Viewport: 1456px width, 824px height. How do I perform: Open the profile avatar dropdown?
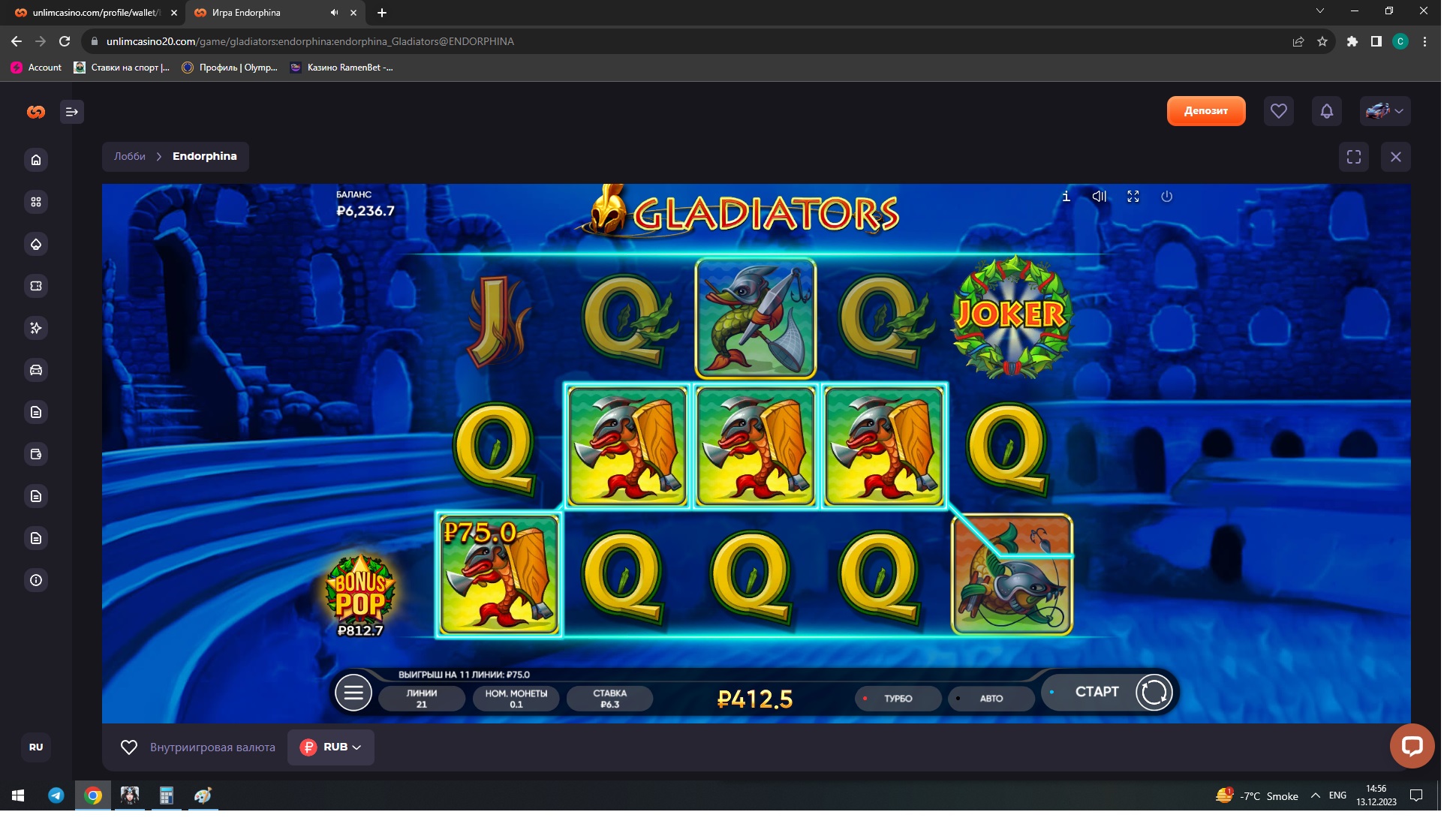pos(1385,111)
